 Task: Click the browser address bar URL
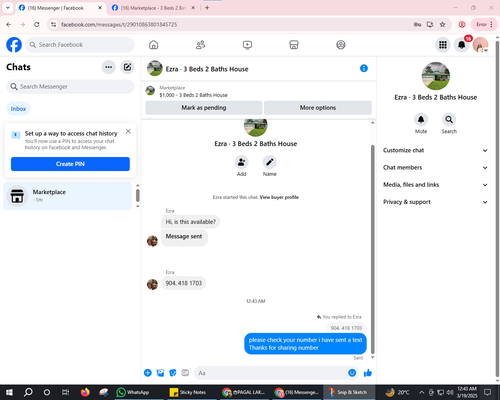tap(119, 24)
